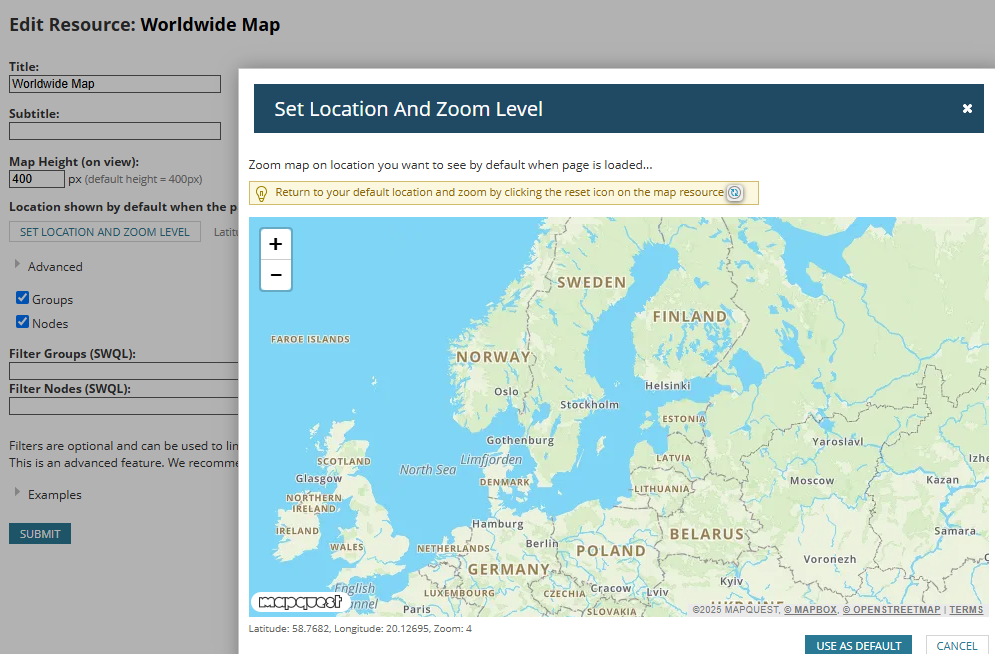The height and width of the screenshot is (654, 995).
Task: Click Stockholm on the map
Action: [x=589, y=405]
